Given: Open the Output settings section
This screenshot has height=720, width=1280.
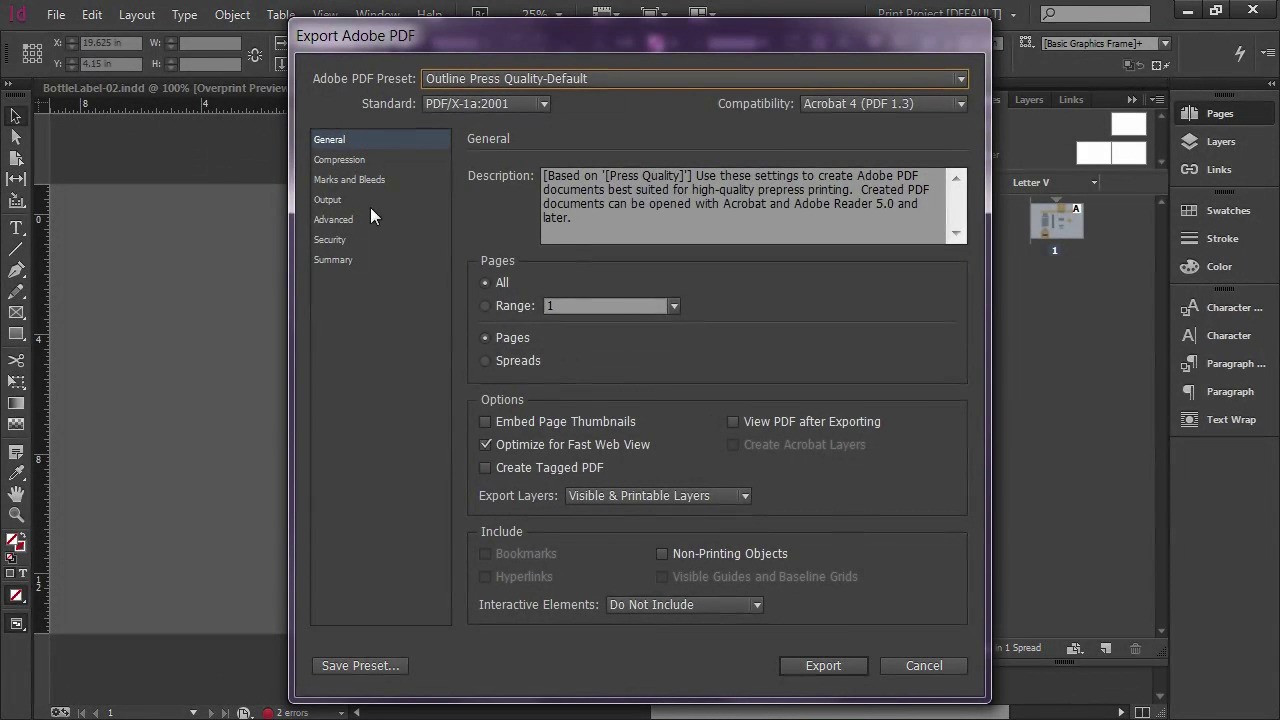Looking at the screenshot, I should (x=327, y=200).
